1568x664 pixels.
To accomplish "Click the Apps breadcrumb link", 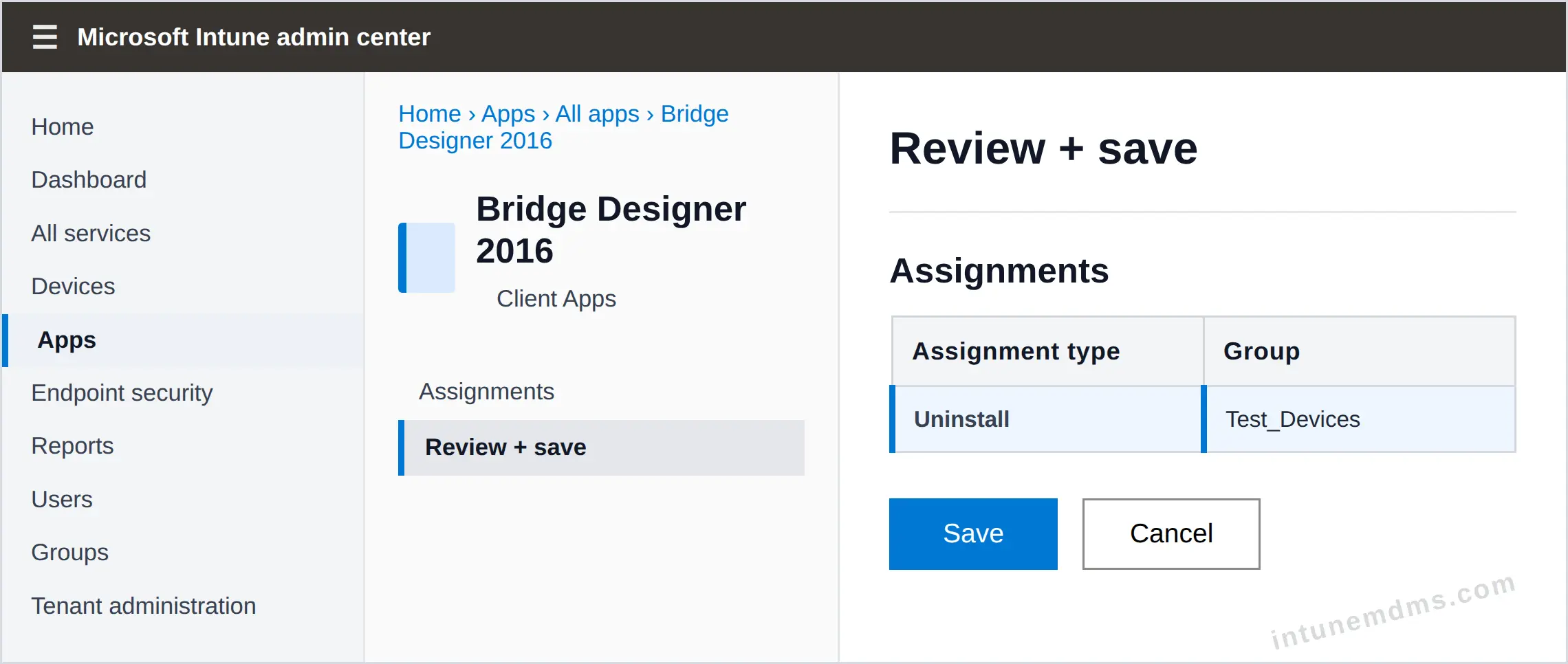I will pyautogui.click(x=508, y=114).
